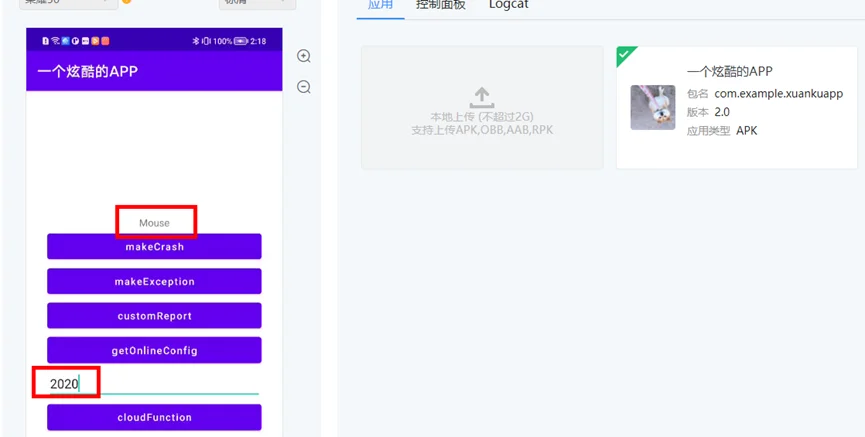Click the package name com.example.xuankuapp
The width and height of the screenshot is (865, 437).
pos(778,94)
